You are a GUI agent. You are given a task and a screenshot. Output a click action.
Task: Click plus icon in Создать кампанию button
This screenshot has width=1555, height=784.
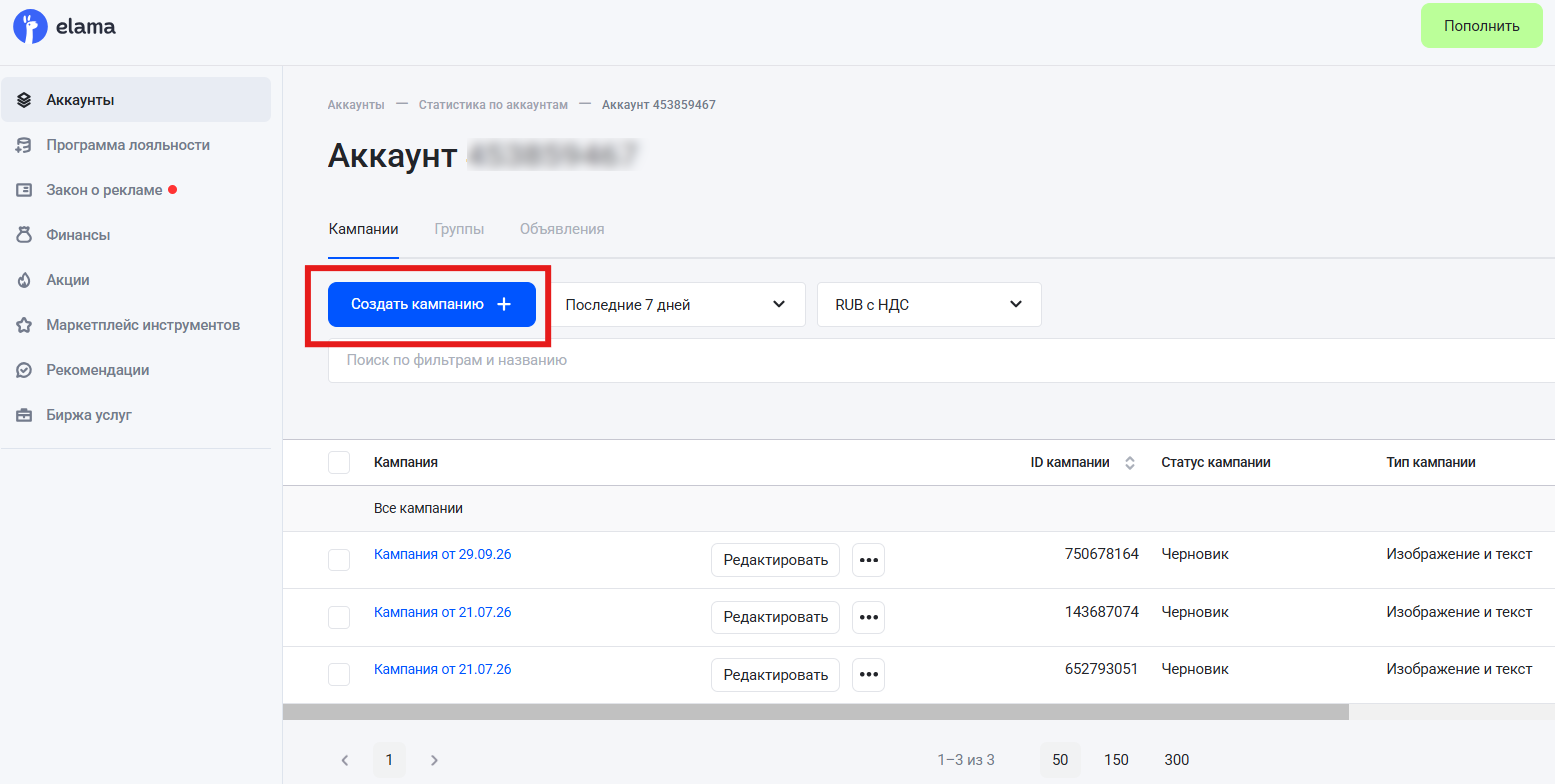pyautogui.click(x=504, y=304)
